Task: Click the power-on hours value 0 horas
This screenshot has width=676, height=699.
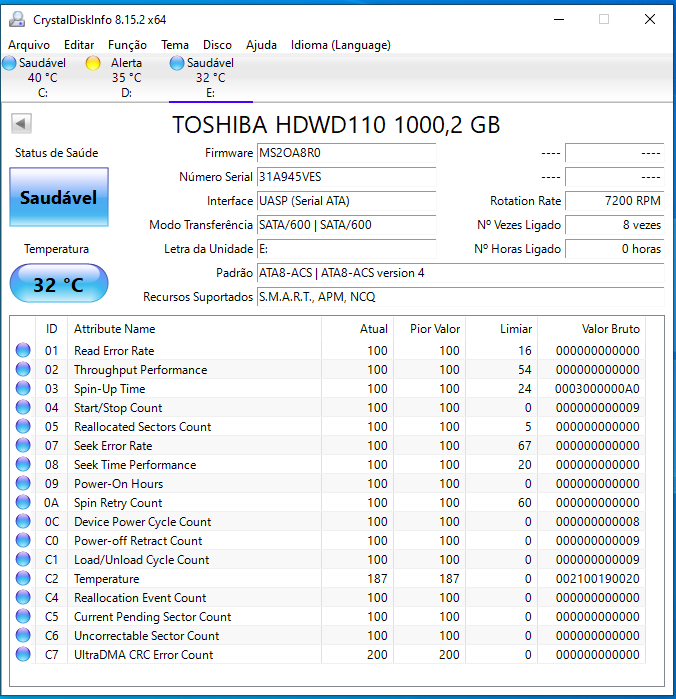Action: pyautogui.click(x=615, y=249)
